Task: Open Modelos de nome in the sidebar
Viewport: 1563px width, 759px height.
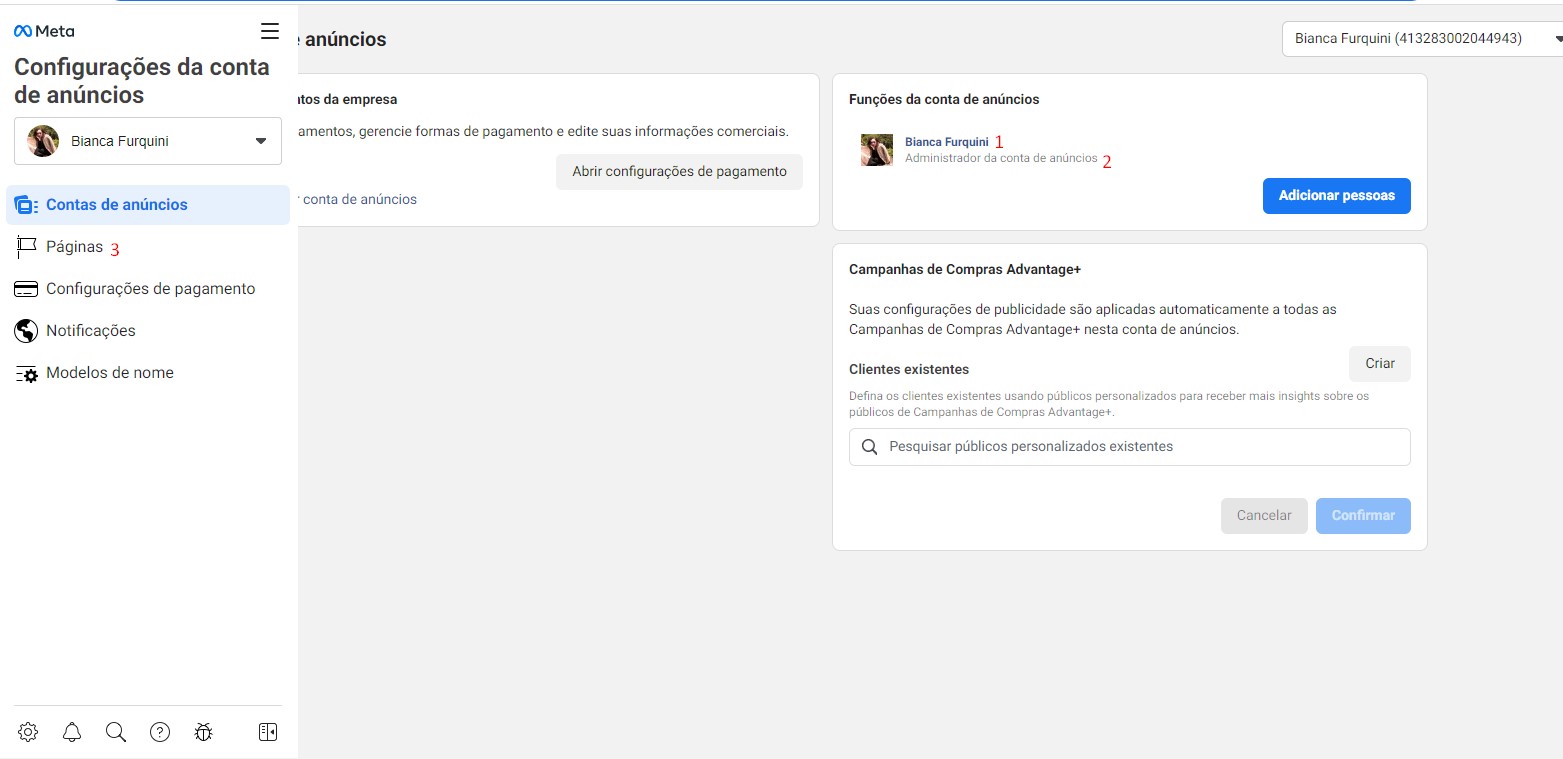Action: pos(148,373)
